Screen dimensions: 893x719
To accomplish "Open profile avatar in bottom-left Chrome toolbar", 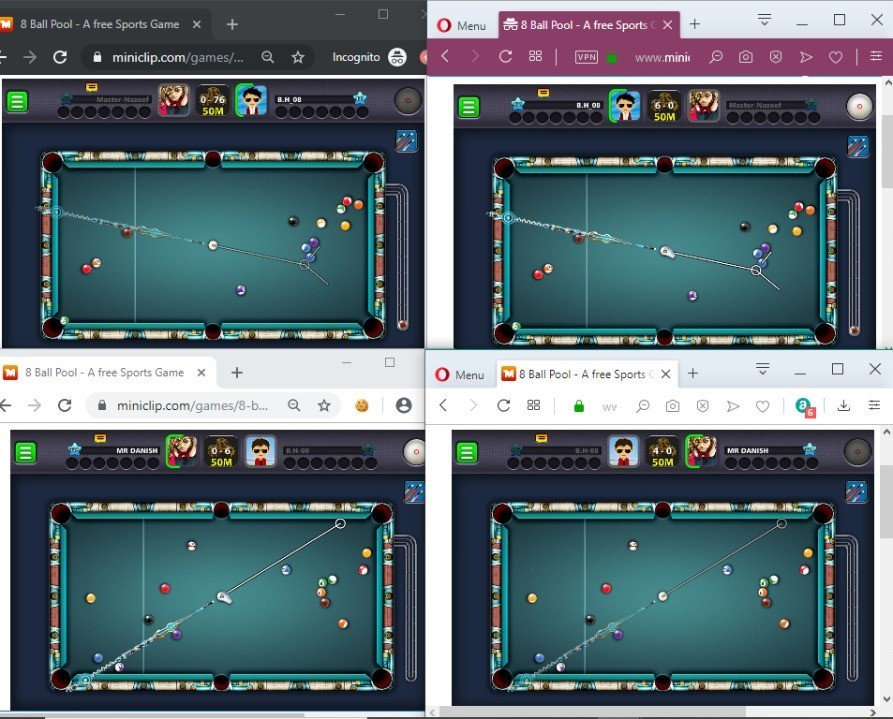I will coord(403,405).
